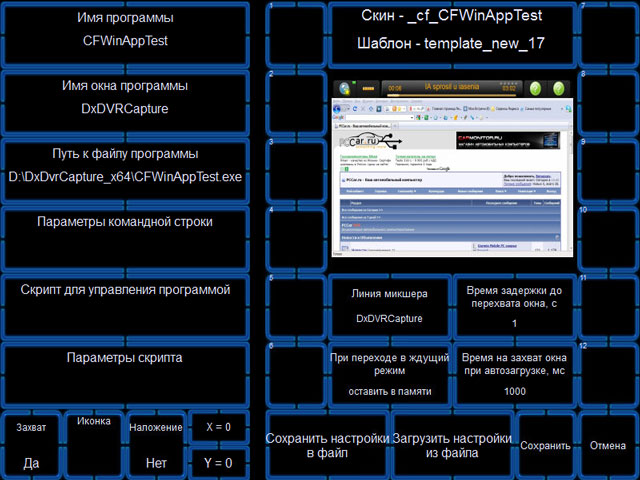Click the left green round icon in preview
Screen dimensions: 640x480
coord(534,88)
